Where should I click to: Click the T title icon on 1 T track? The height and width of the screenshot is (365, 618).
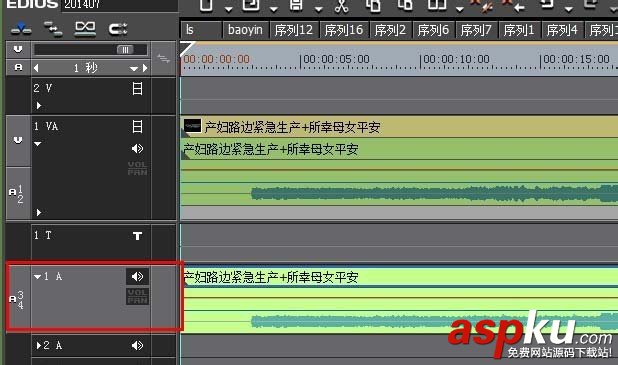coord(137,236)
